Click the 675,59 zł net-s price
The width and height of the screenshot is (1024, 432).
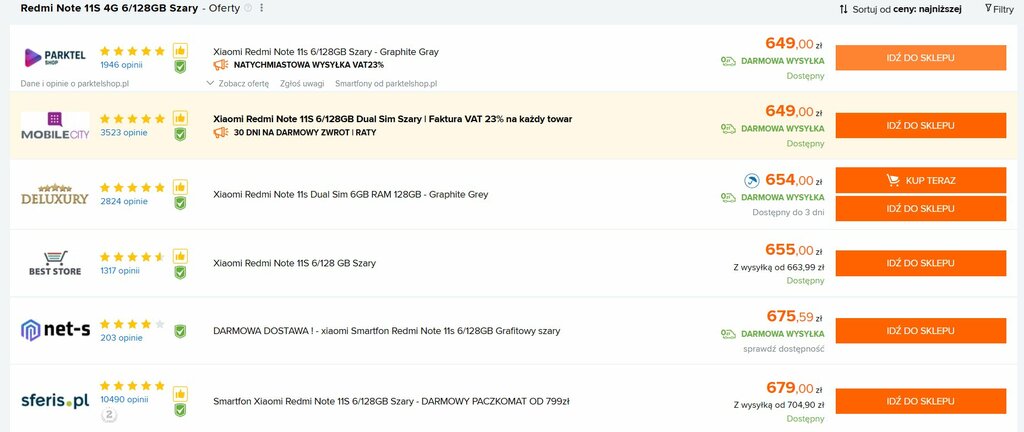coord(794,316)
